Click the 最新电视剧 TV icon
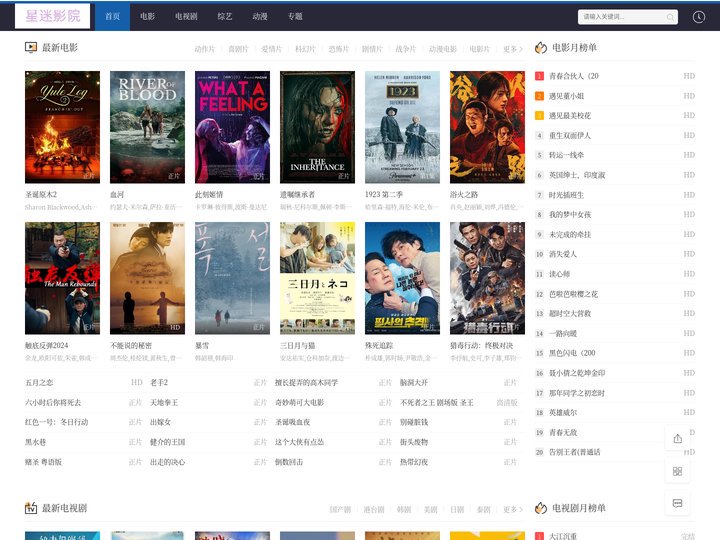Screen dimensions: 720x540 [x=31, y=508]
